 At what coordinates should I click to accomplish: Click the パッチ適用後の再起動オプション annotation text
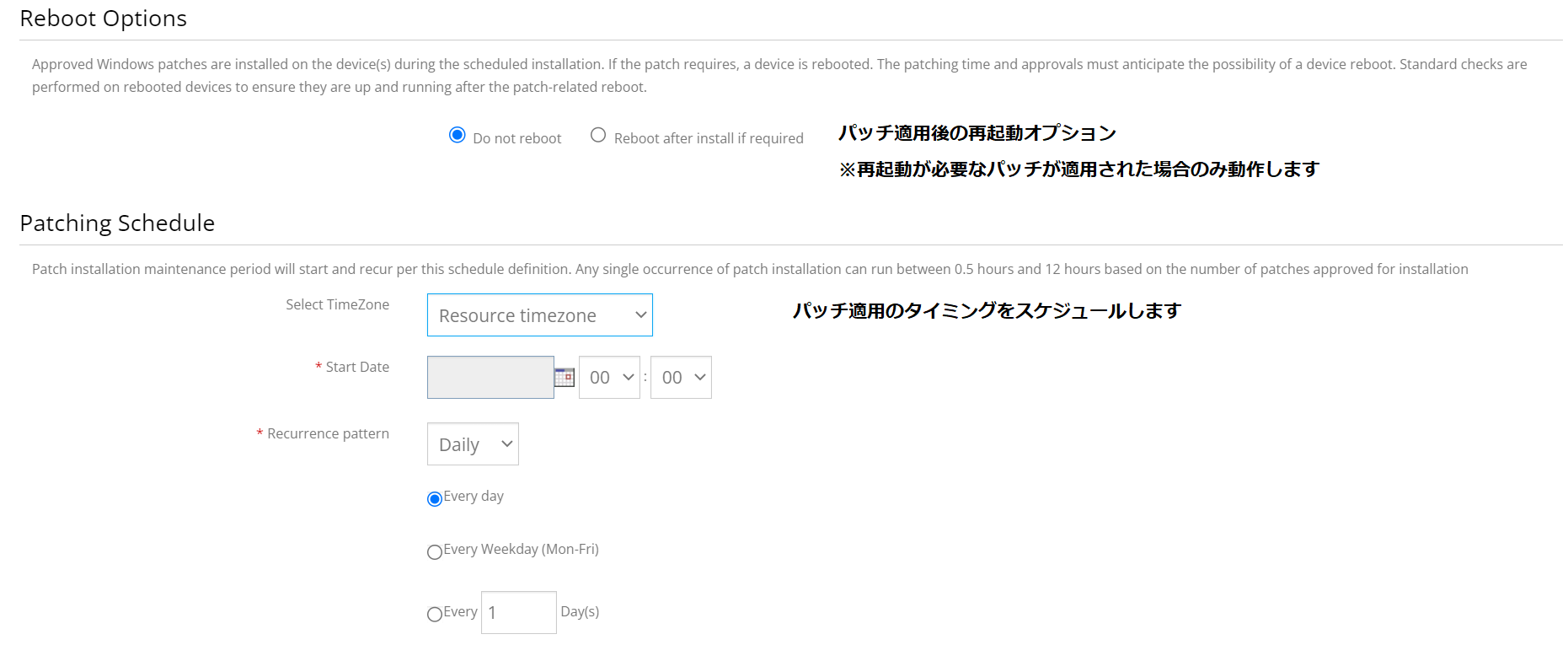(977, 133)
